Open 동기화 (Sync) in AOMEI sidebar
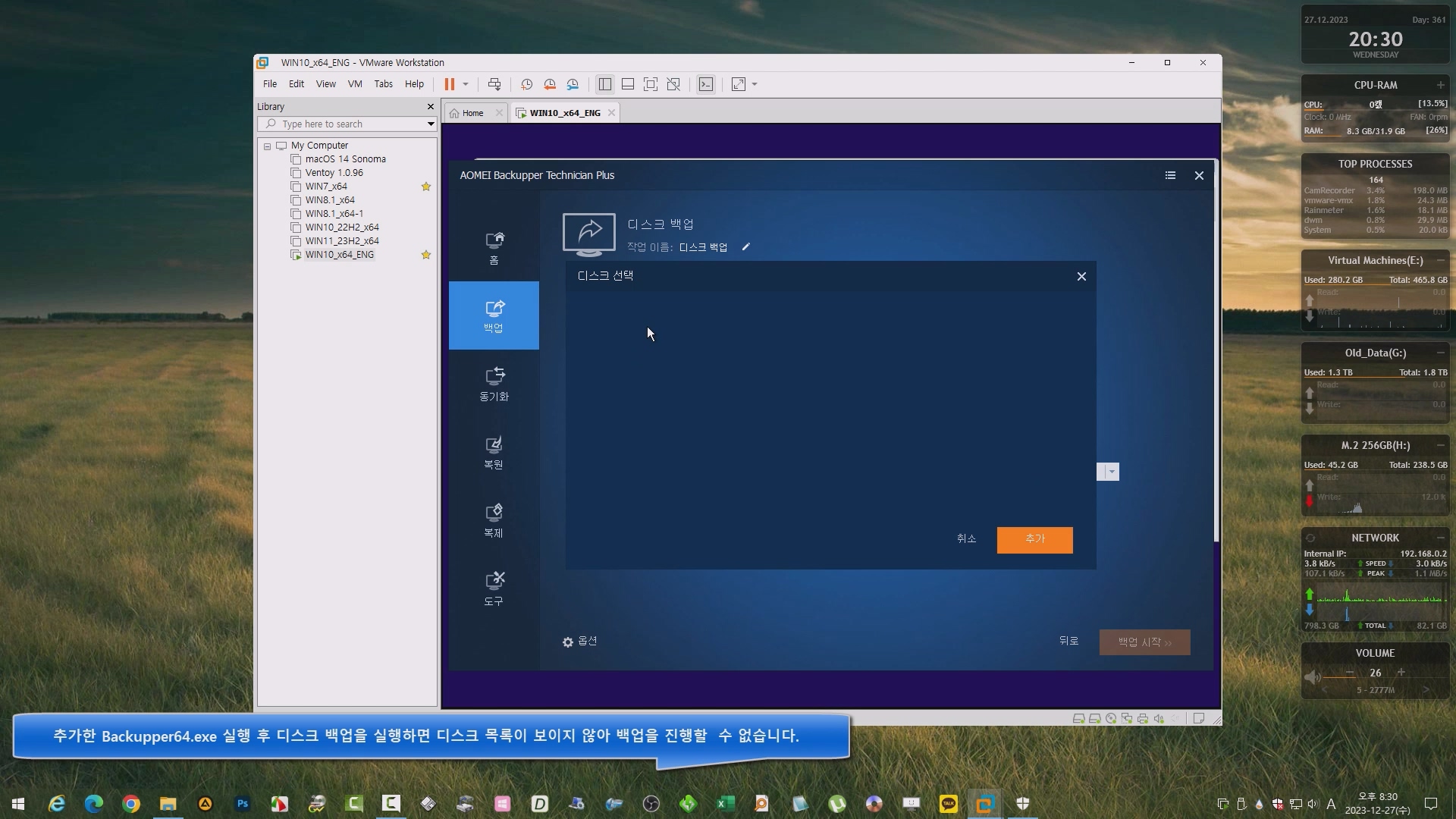Viewport: 1456px width, 819px height. coord(494,384)
